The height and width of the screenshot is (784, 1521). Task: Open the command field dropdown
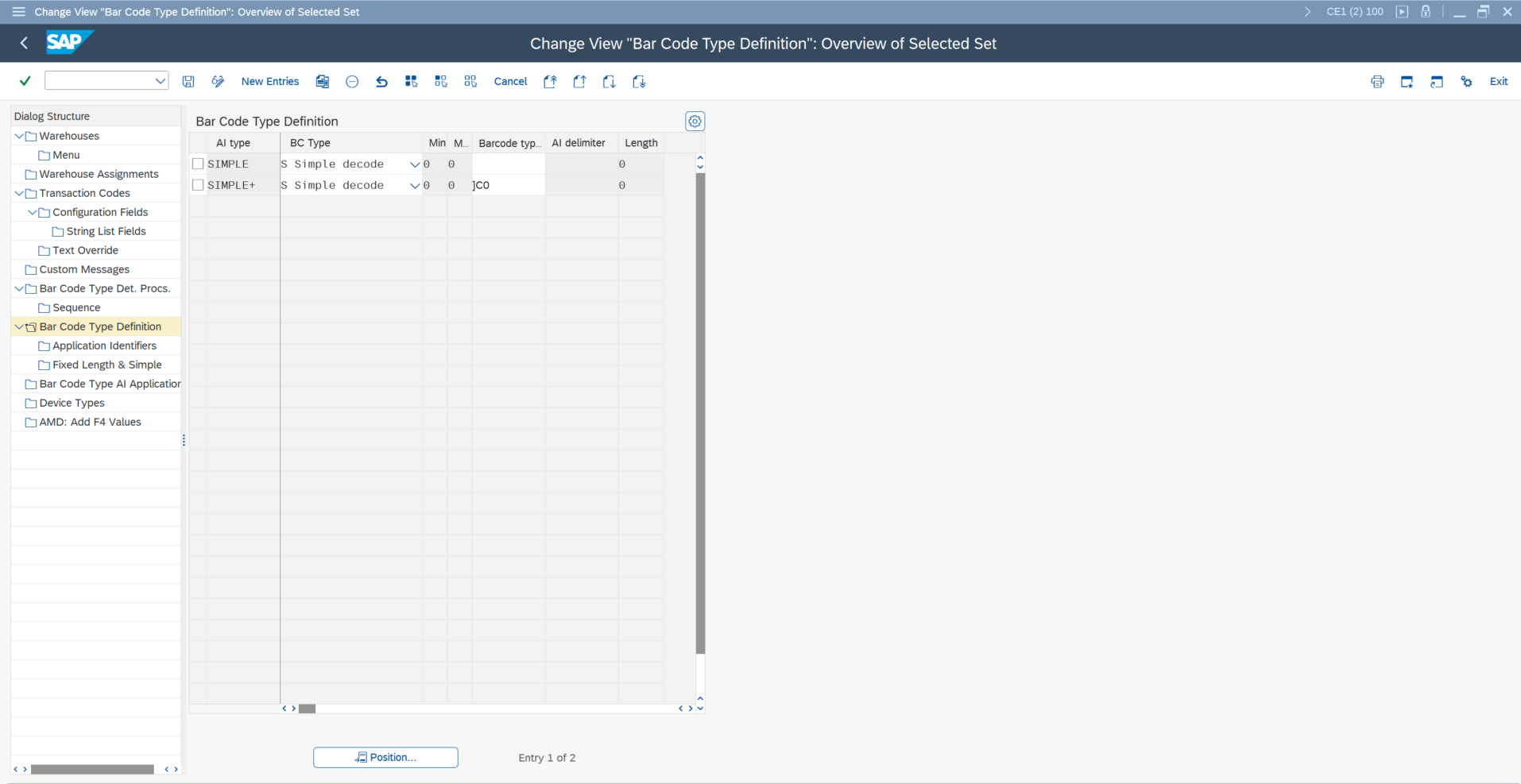point(160,81)
